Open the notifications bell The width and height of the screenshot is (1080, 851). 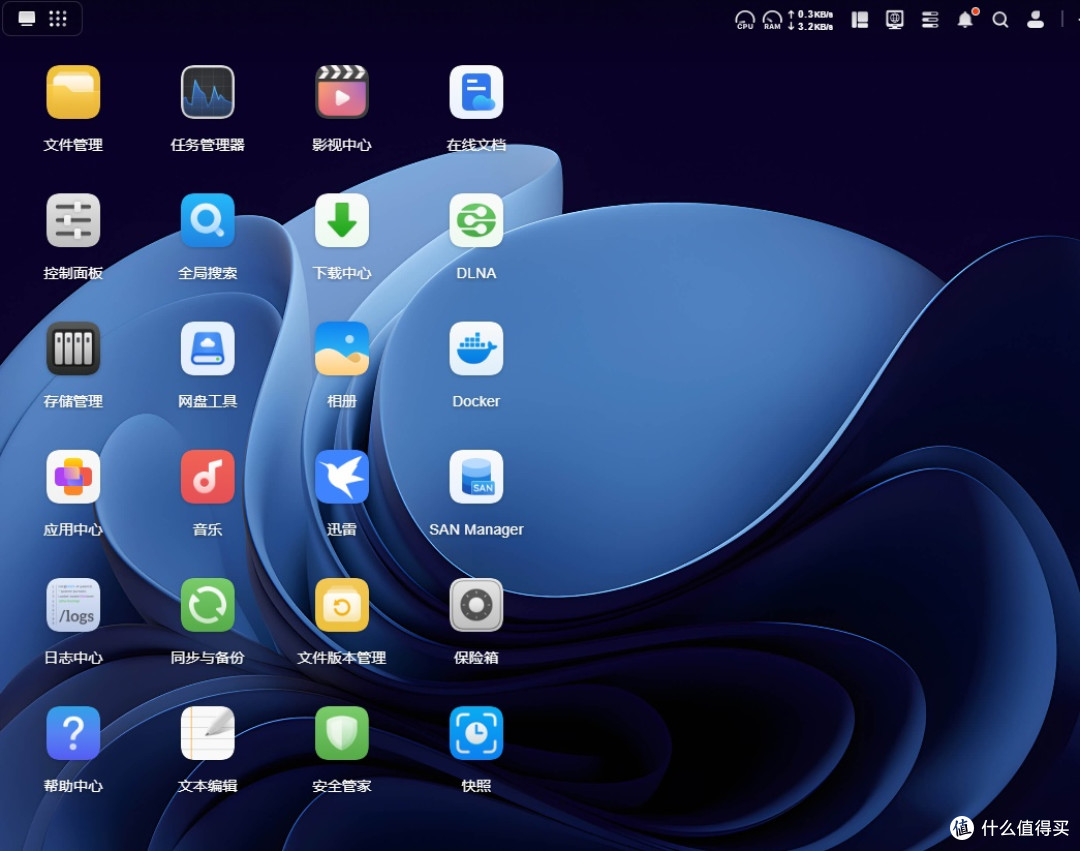[966, 19]
